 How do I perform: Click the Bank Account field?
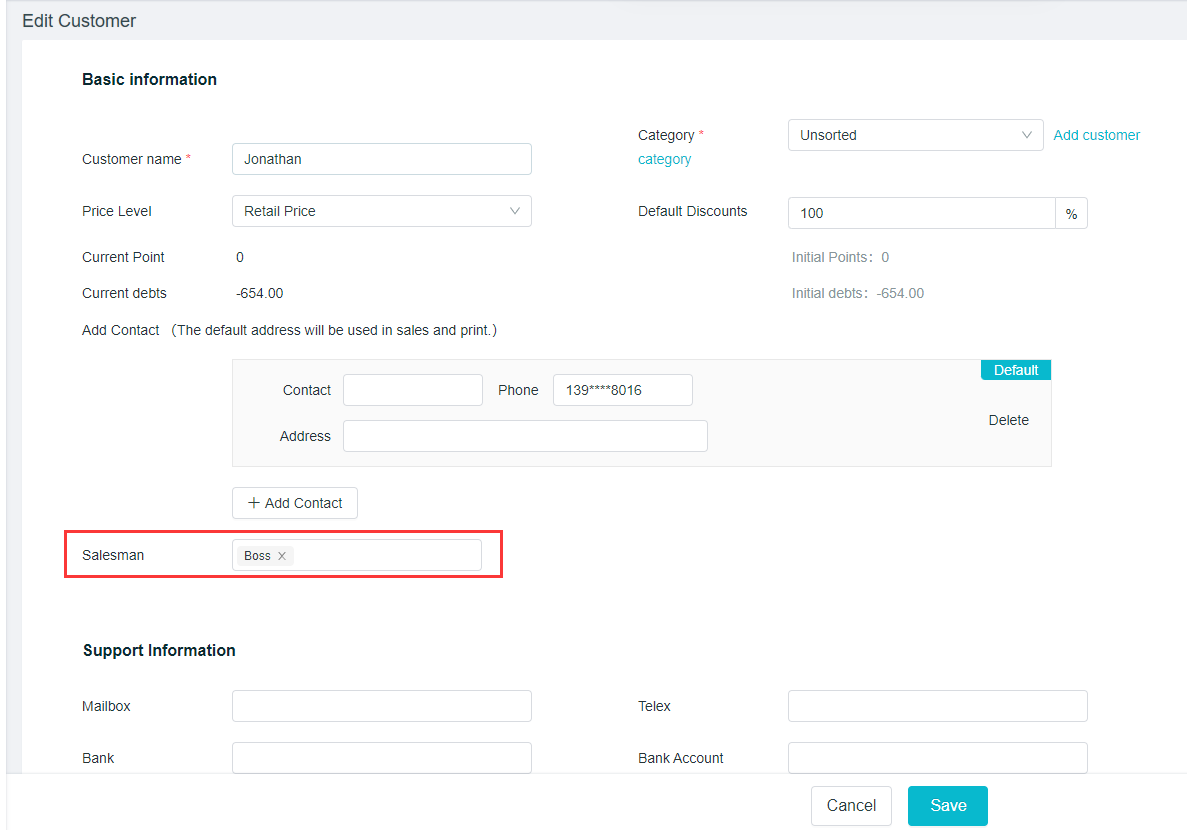(937, 758)
